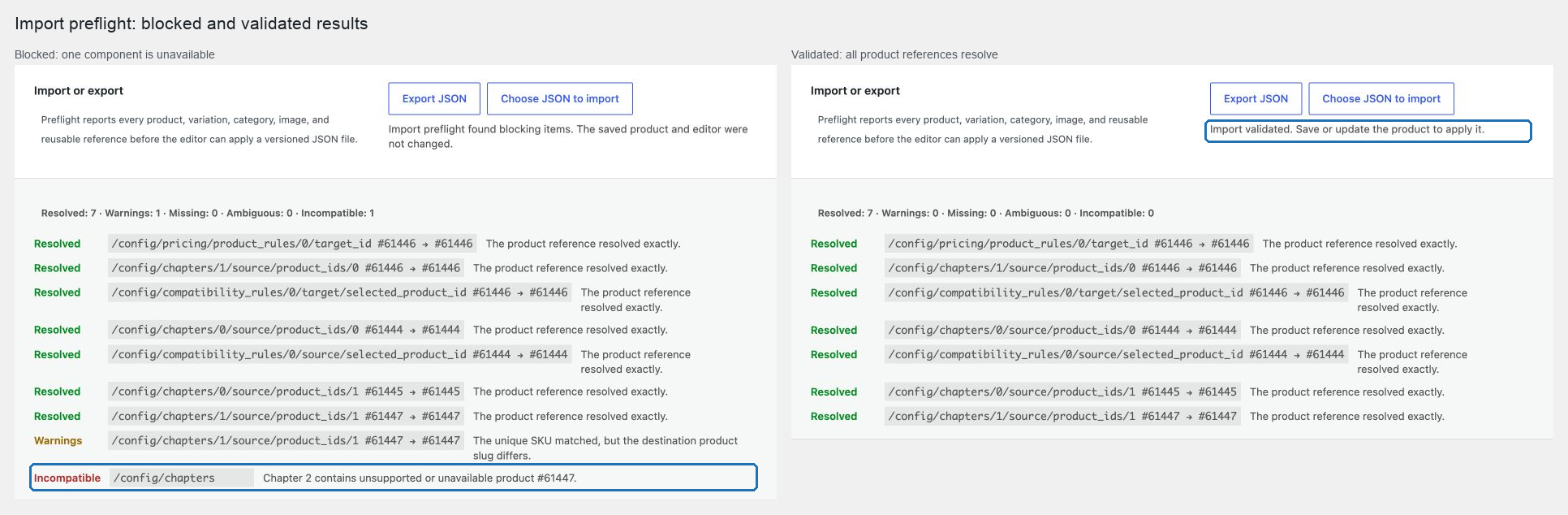This screenshot has width=1568, height=515.
Task: Click the Warnings status label
Action: coord(58,440)
